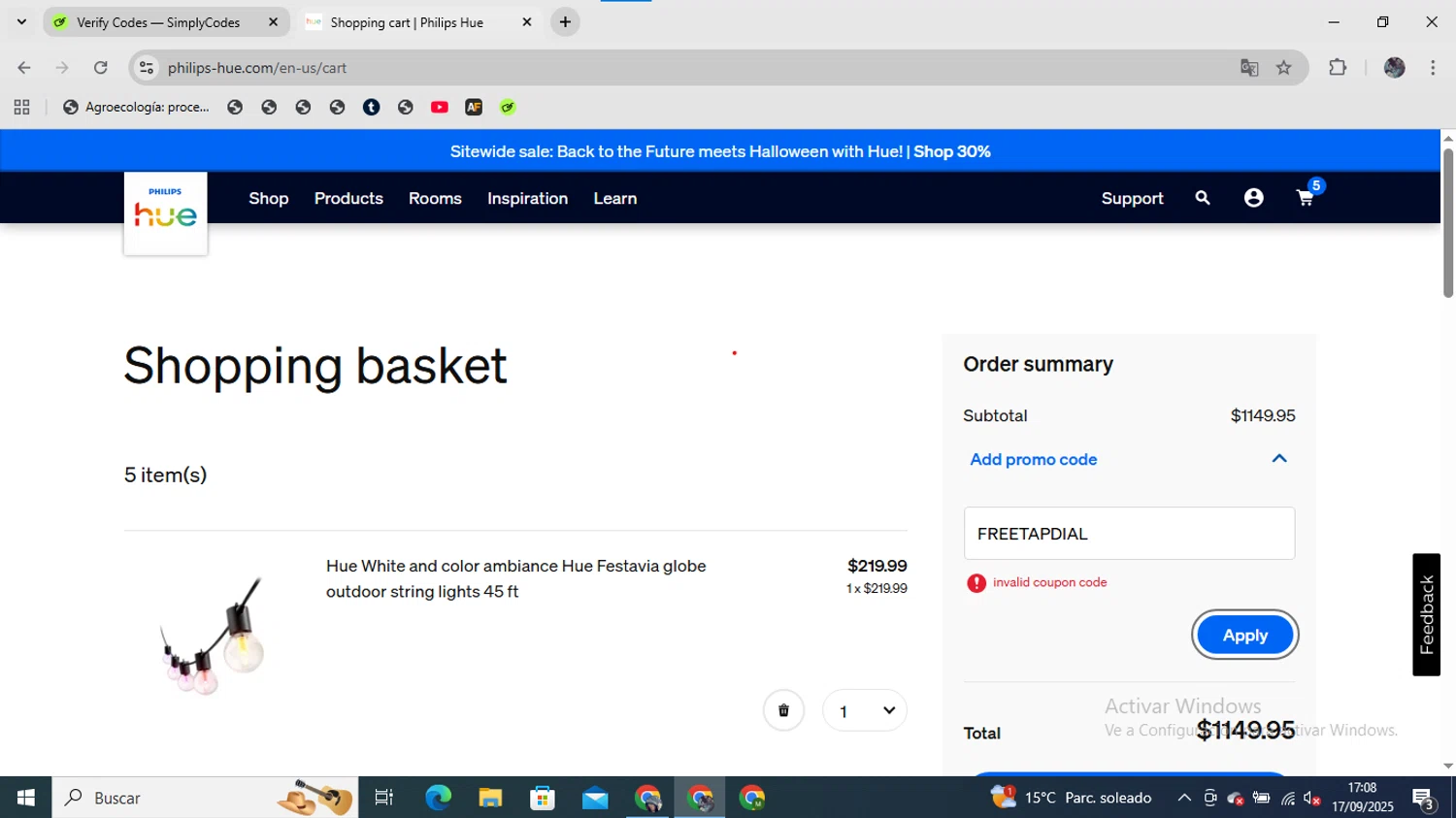The image size is (1456, 818).
Task: Reload the page with refresh icon
Action: [101, 68]
